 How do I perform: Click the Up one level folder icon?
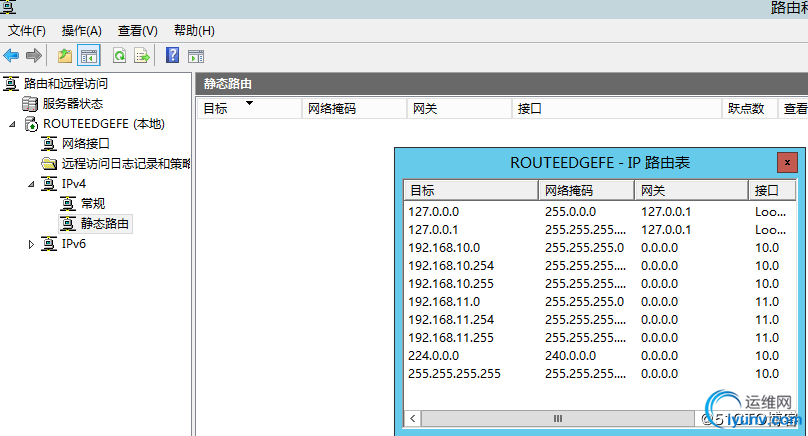65,56
